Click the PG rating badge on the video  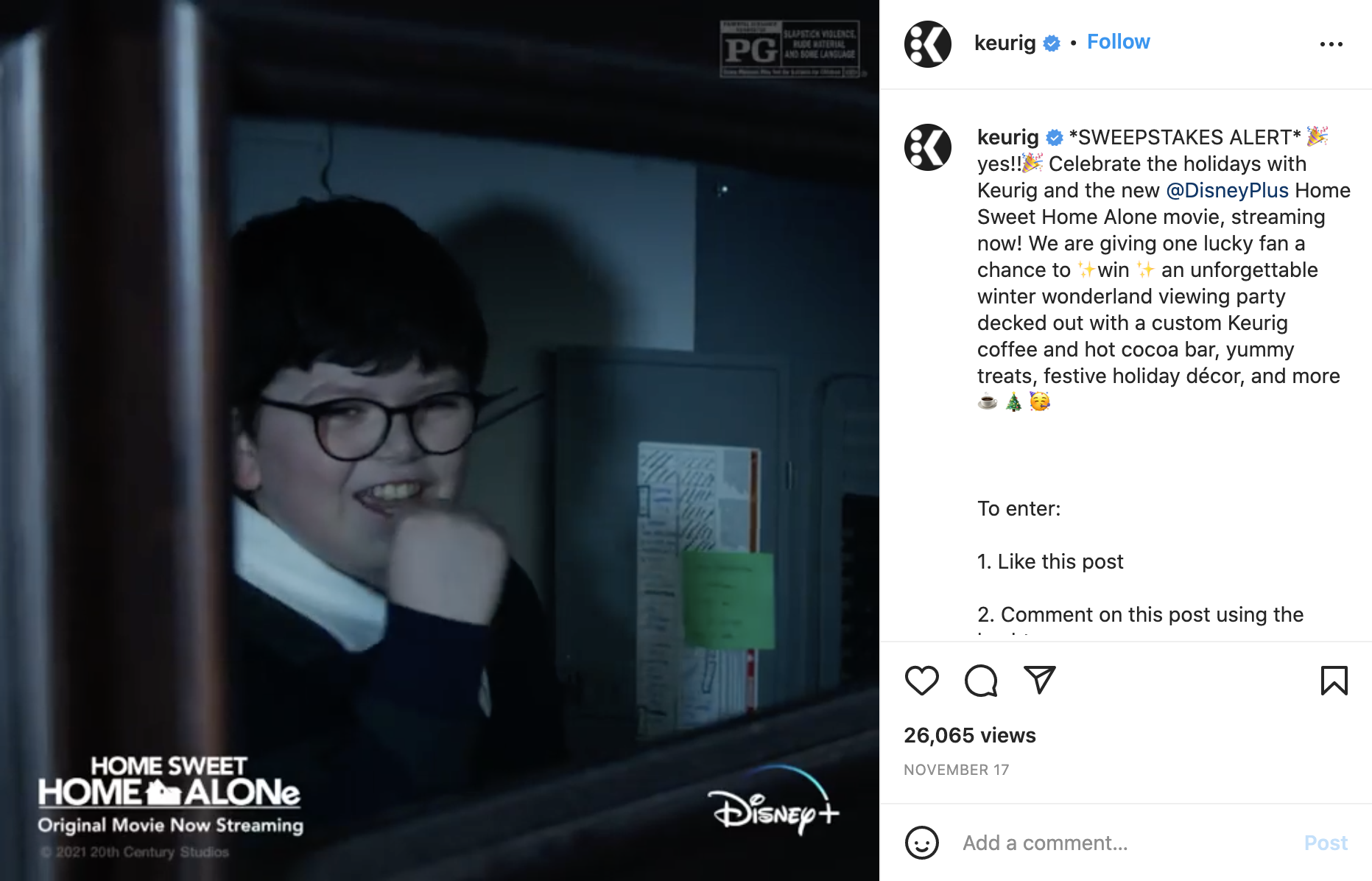[x=789, y=49]
